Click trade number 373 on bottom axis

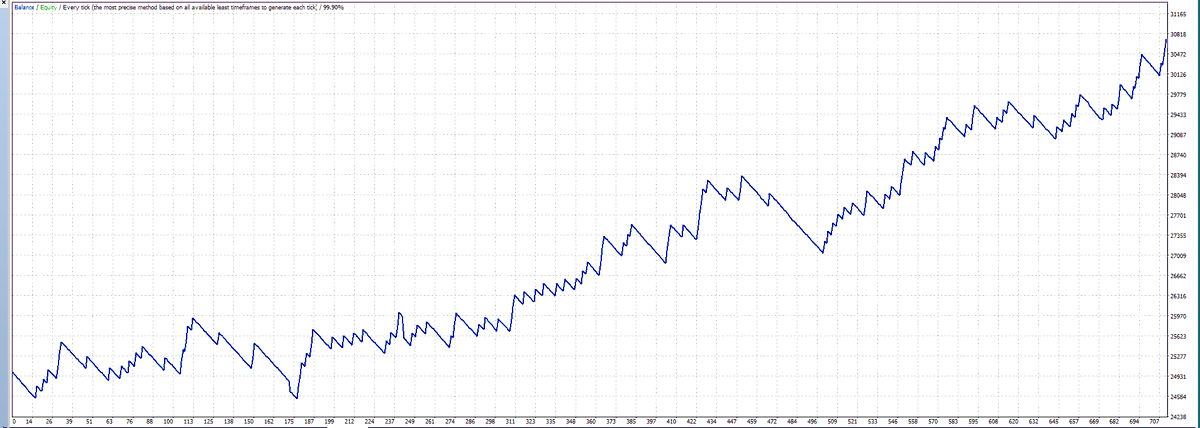tap(611, 422)
